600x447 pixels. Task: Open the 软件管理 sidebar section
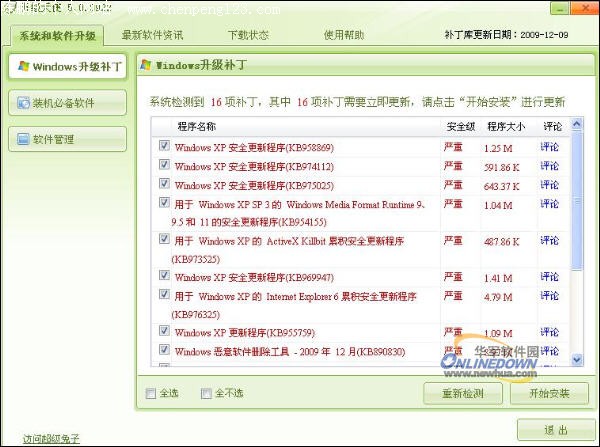click(66, 139)
